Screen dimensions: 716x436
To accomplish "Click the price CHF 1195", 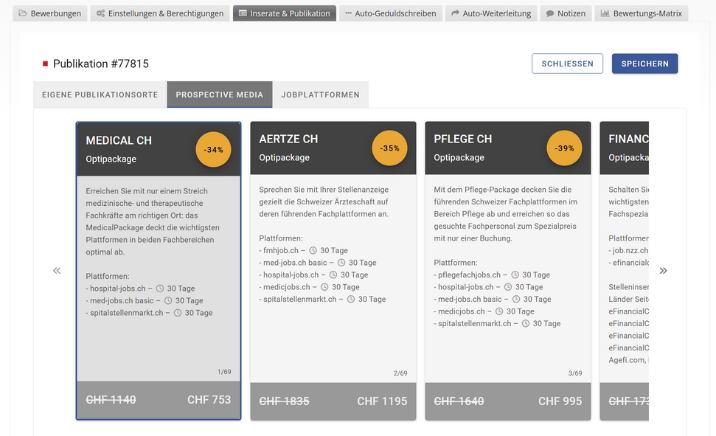I will (382, 401).
